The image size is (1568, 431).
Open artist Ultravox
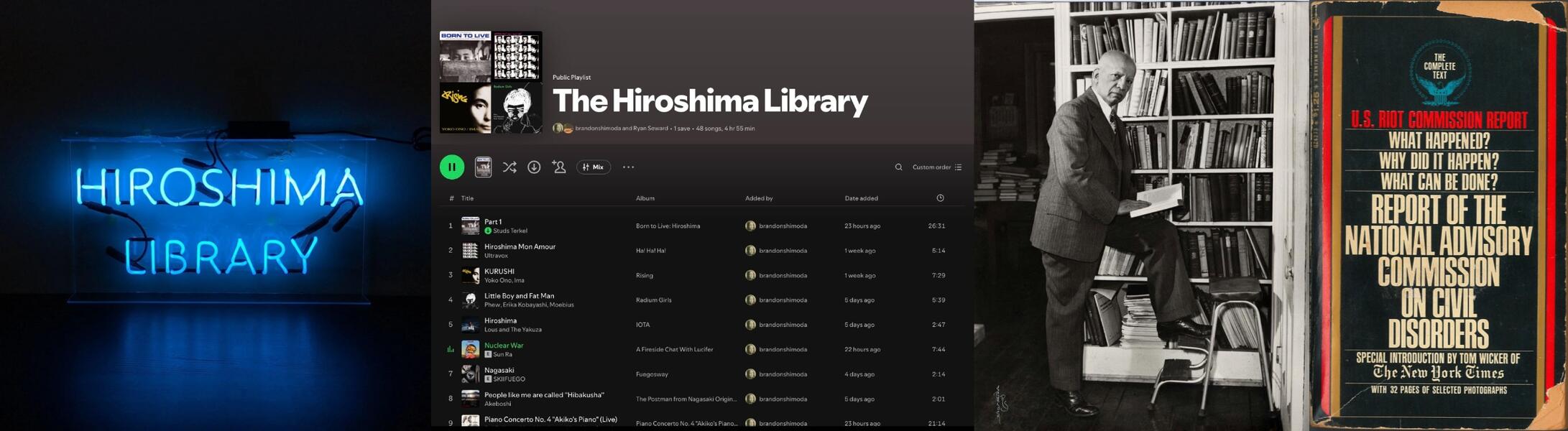click(496, 256)
